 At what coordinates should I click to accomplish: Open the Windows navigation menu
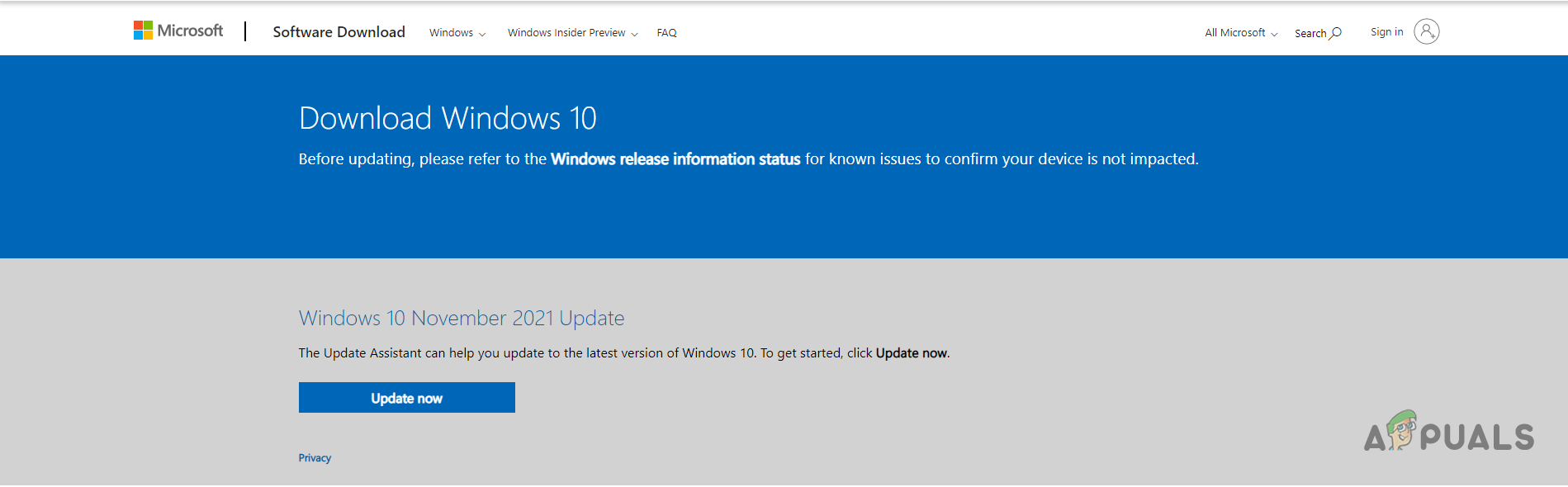pos(451,33)
